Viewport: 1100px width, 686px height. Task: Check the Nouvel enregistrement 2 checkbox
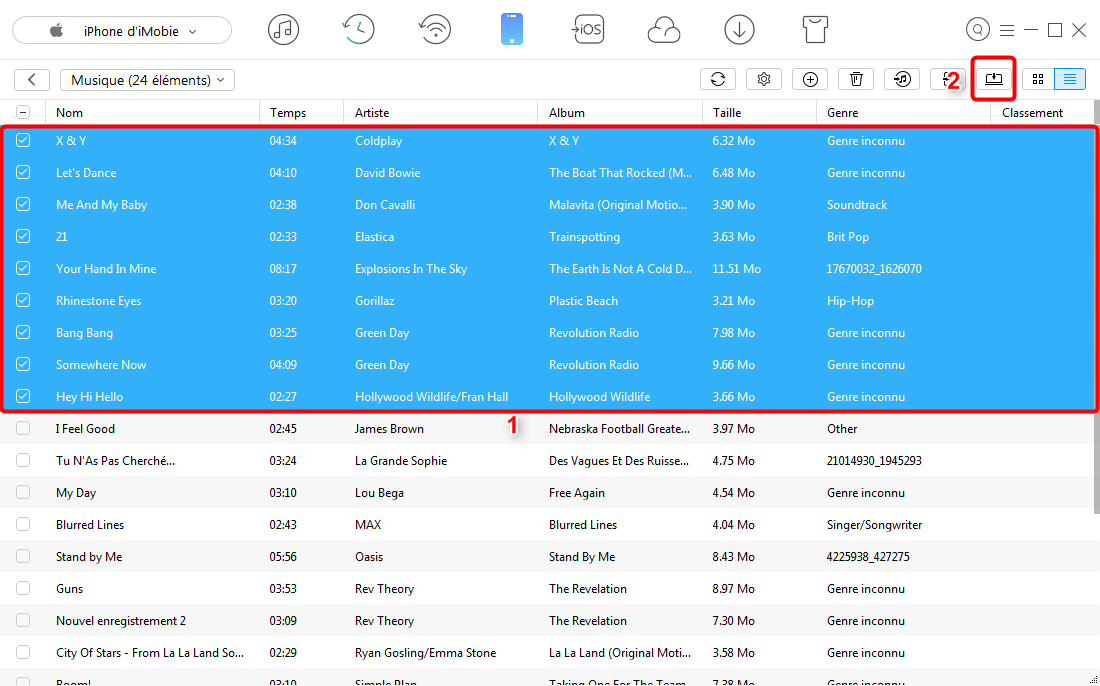[x=23, y=620]
